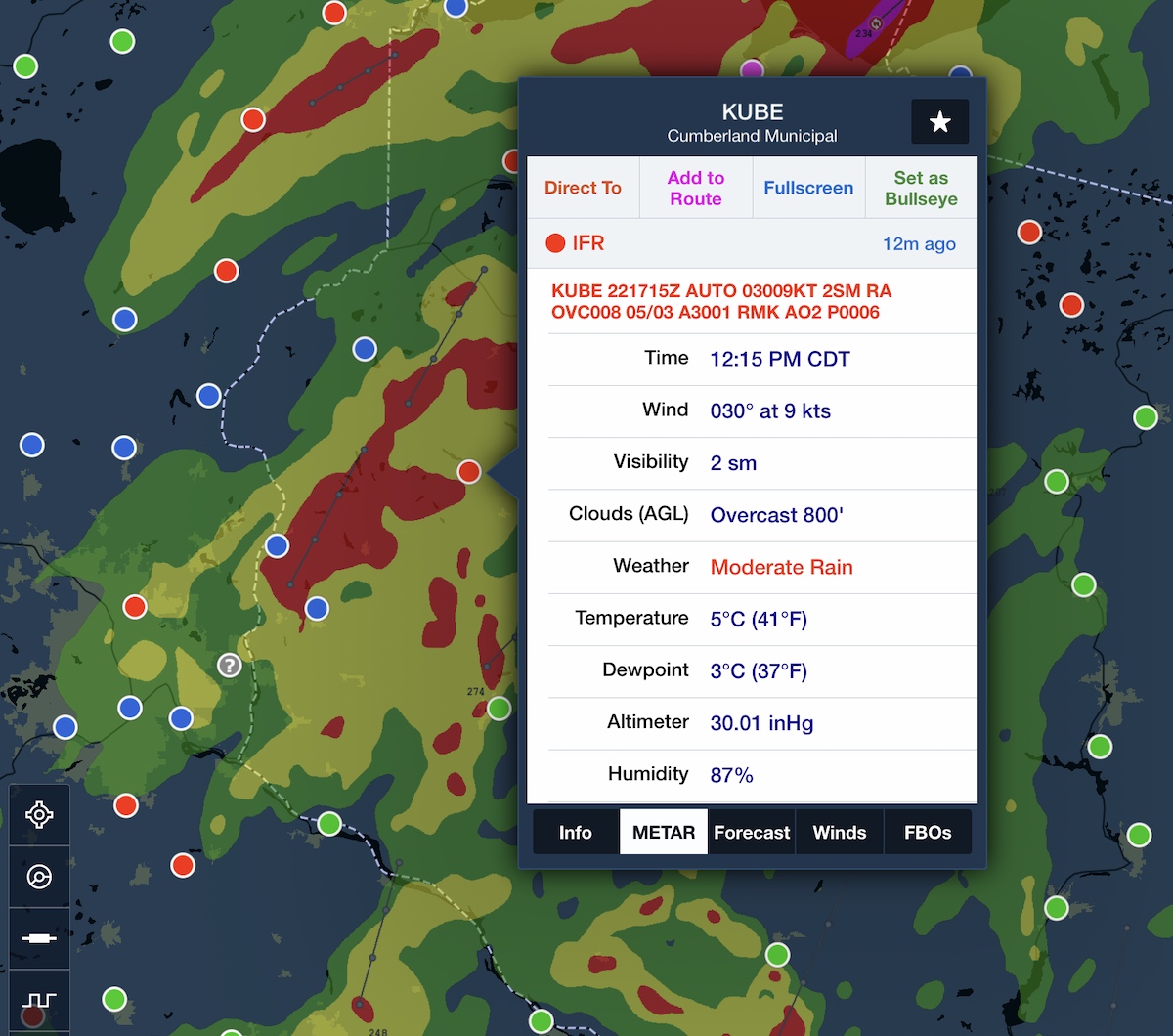Tap the magenta station marker on the map

pos(752,70)
